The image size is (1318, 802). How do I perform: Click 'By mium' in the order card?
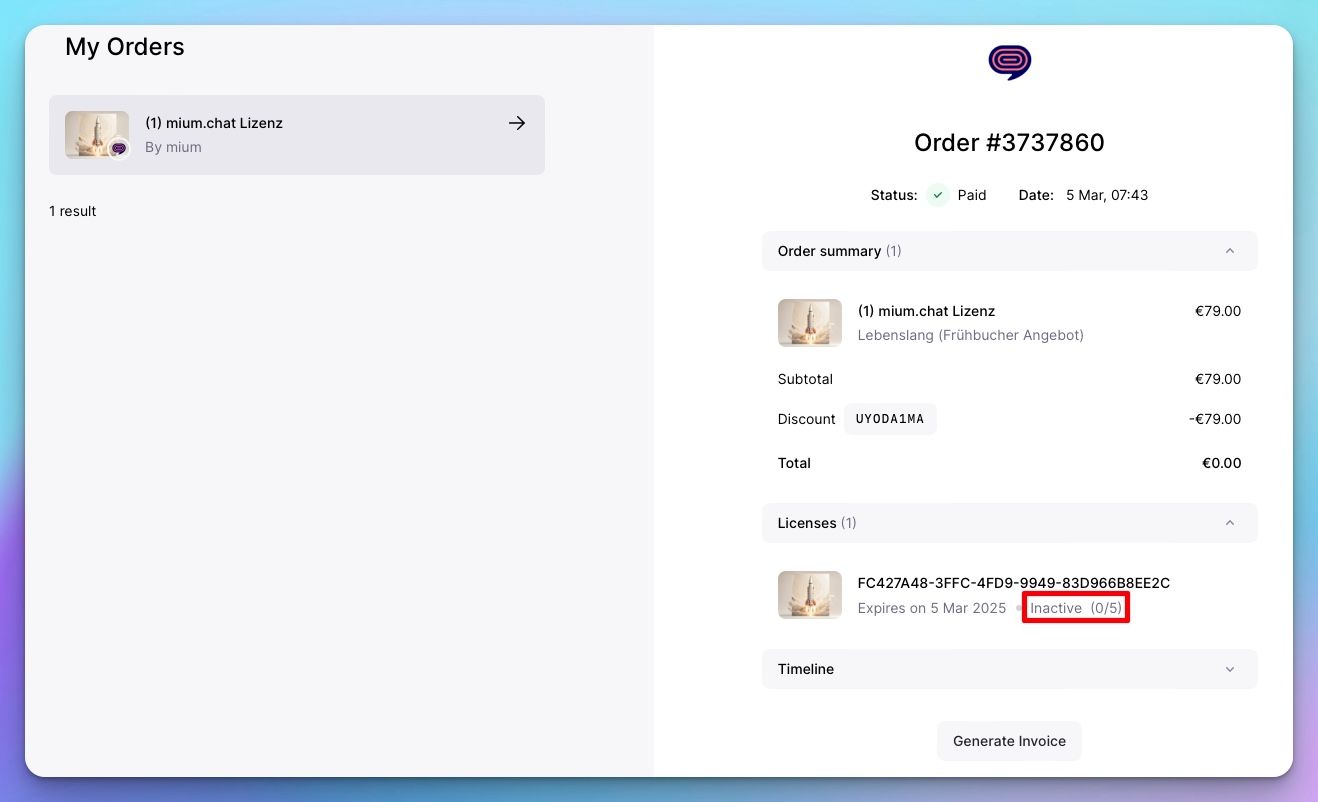point(173,147)
